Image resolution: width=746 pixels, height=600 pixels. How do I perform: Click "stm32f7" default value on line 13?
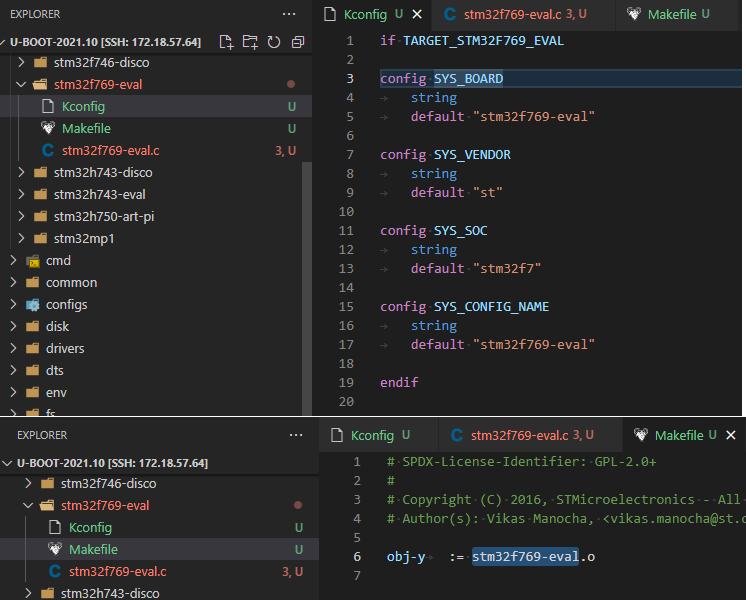point(507,268)
